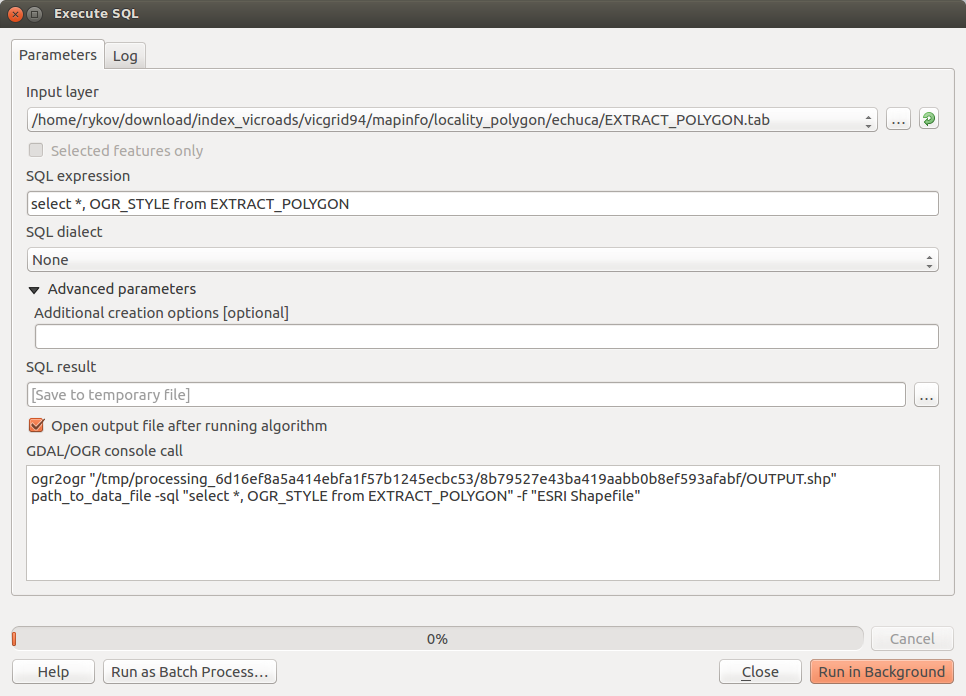This screenshot has height=696, width=966.
Task: Open the Help button
Action: [53, 672]
